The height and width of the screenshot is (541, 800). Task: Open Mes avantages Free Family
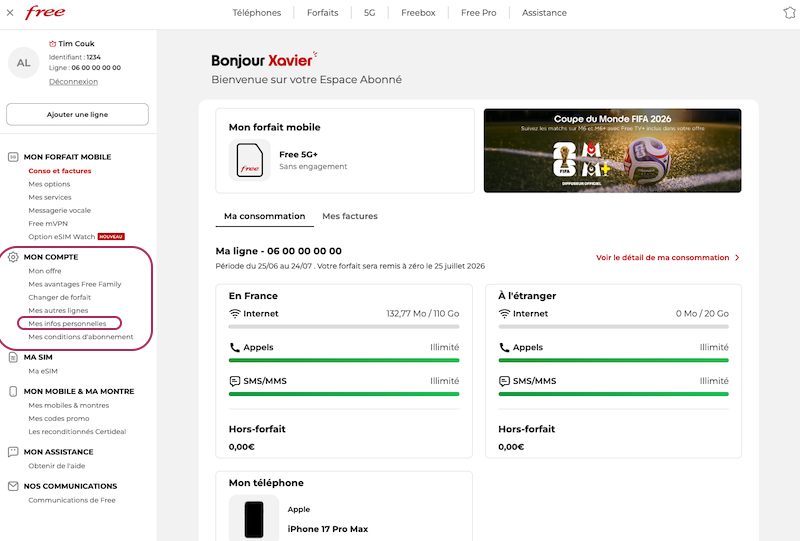point(74,284)
